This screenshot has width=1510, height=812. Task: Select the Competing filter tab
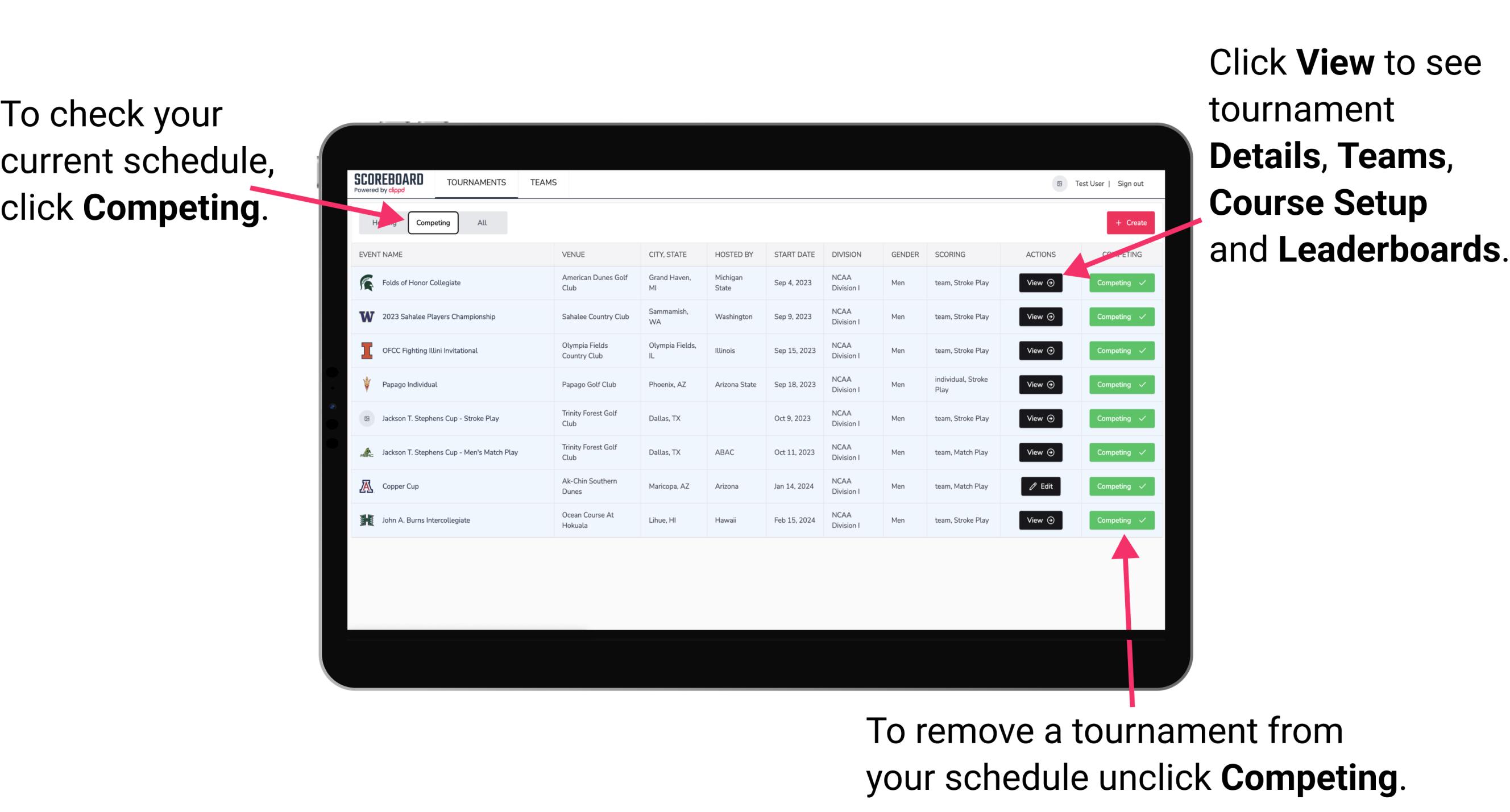[x=432, y=223]
